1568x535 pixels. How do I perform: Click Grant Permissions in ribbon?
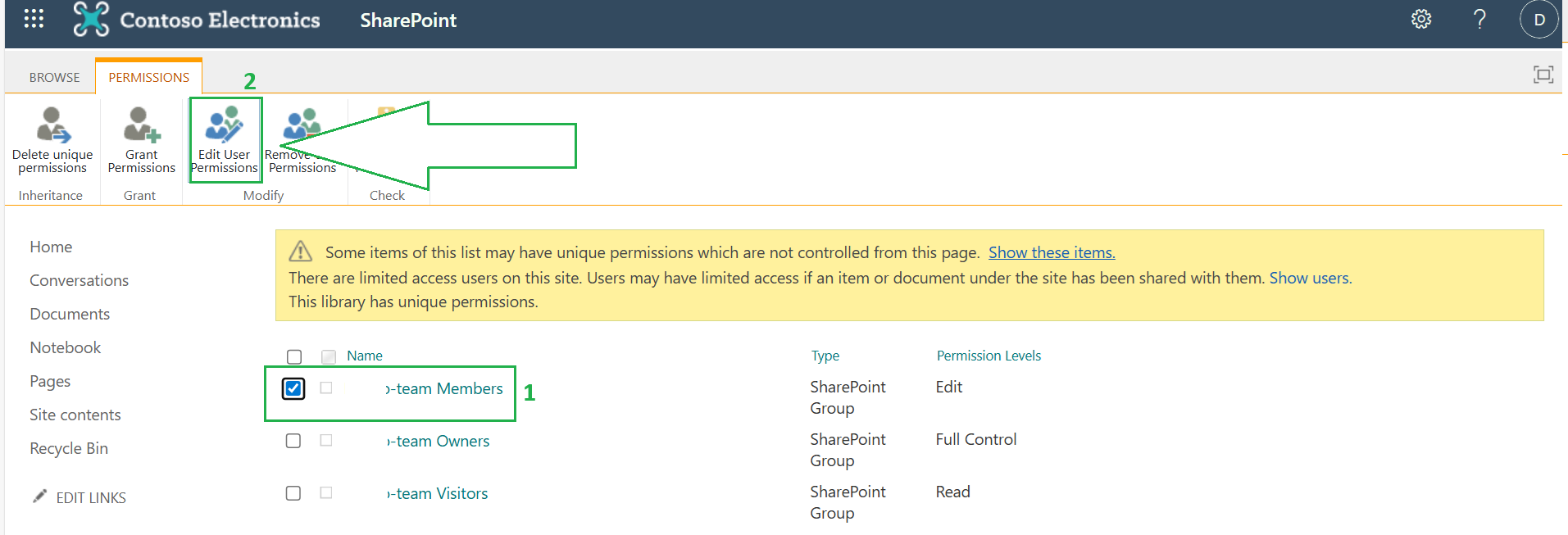[141, 140]
